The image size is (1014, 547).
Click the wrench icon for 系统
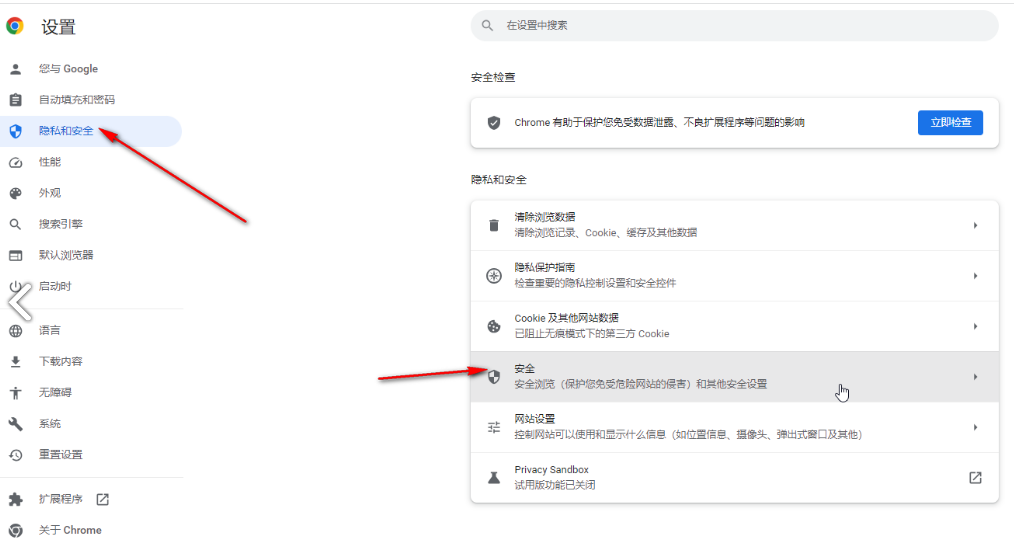16,424
